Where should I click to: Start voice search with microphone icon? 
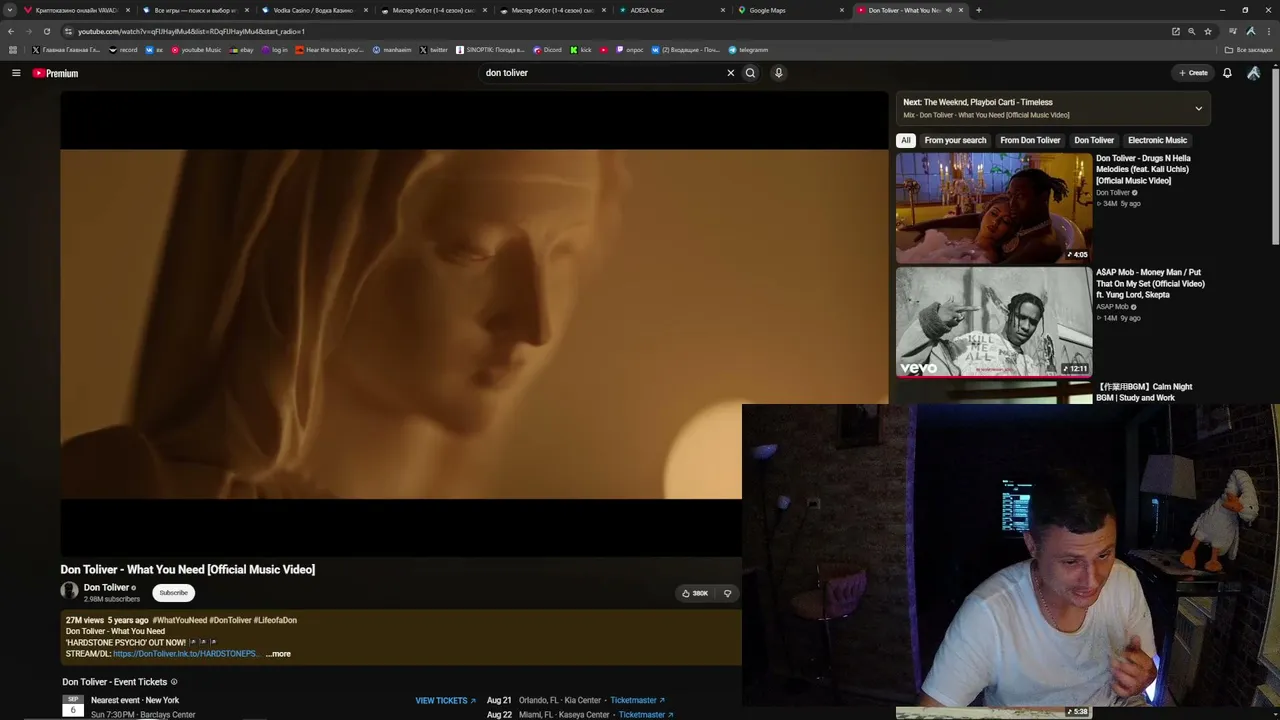tap(778, 73)
